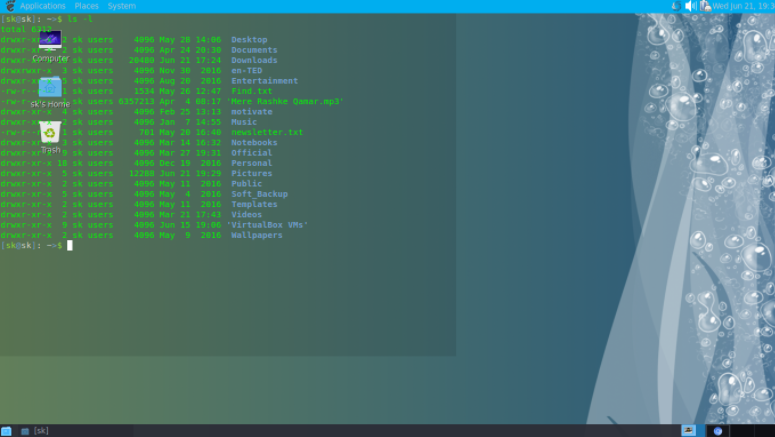
Task: Open the Places menu
Action: [x=86, y=6]
